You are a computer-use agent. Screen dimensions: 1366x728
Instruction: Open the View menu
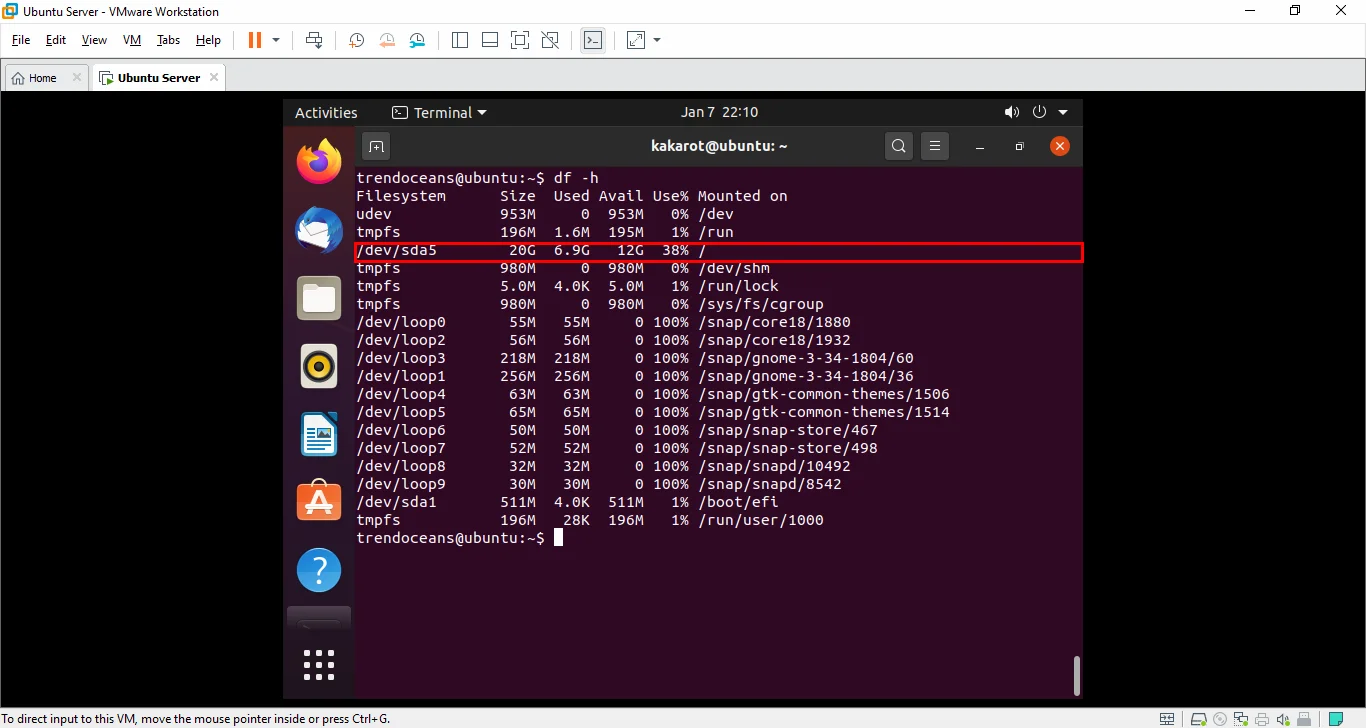coord(94,40)
